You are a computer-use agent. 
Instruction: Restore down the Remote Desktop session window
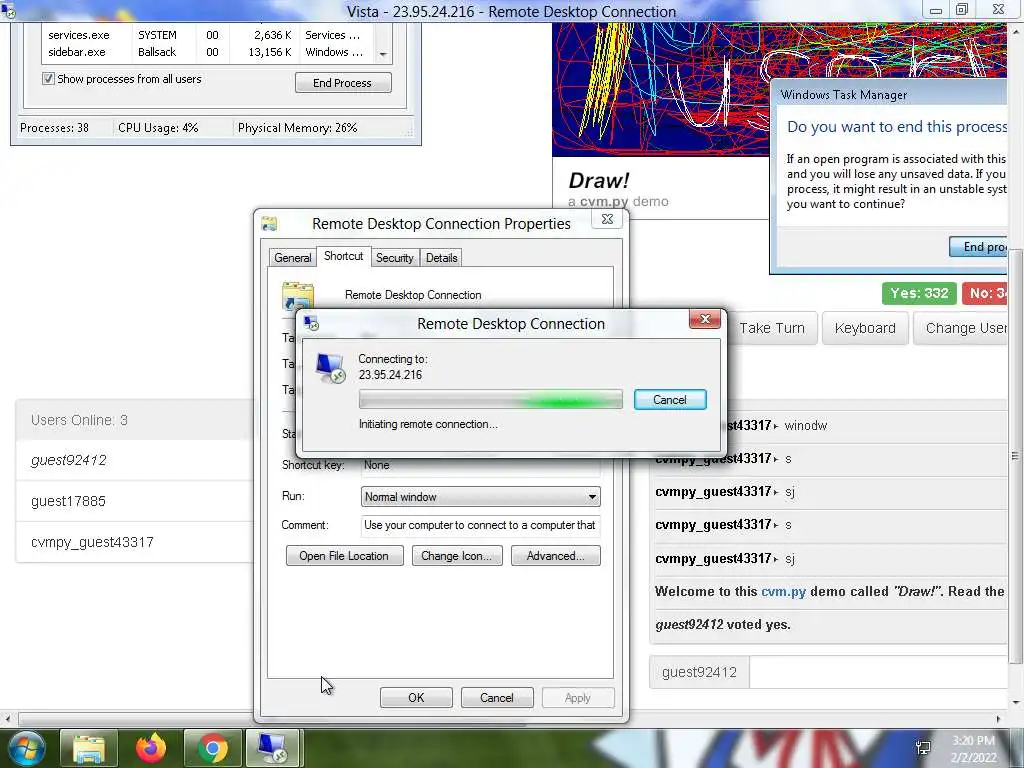(x=962, y=9)
